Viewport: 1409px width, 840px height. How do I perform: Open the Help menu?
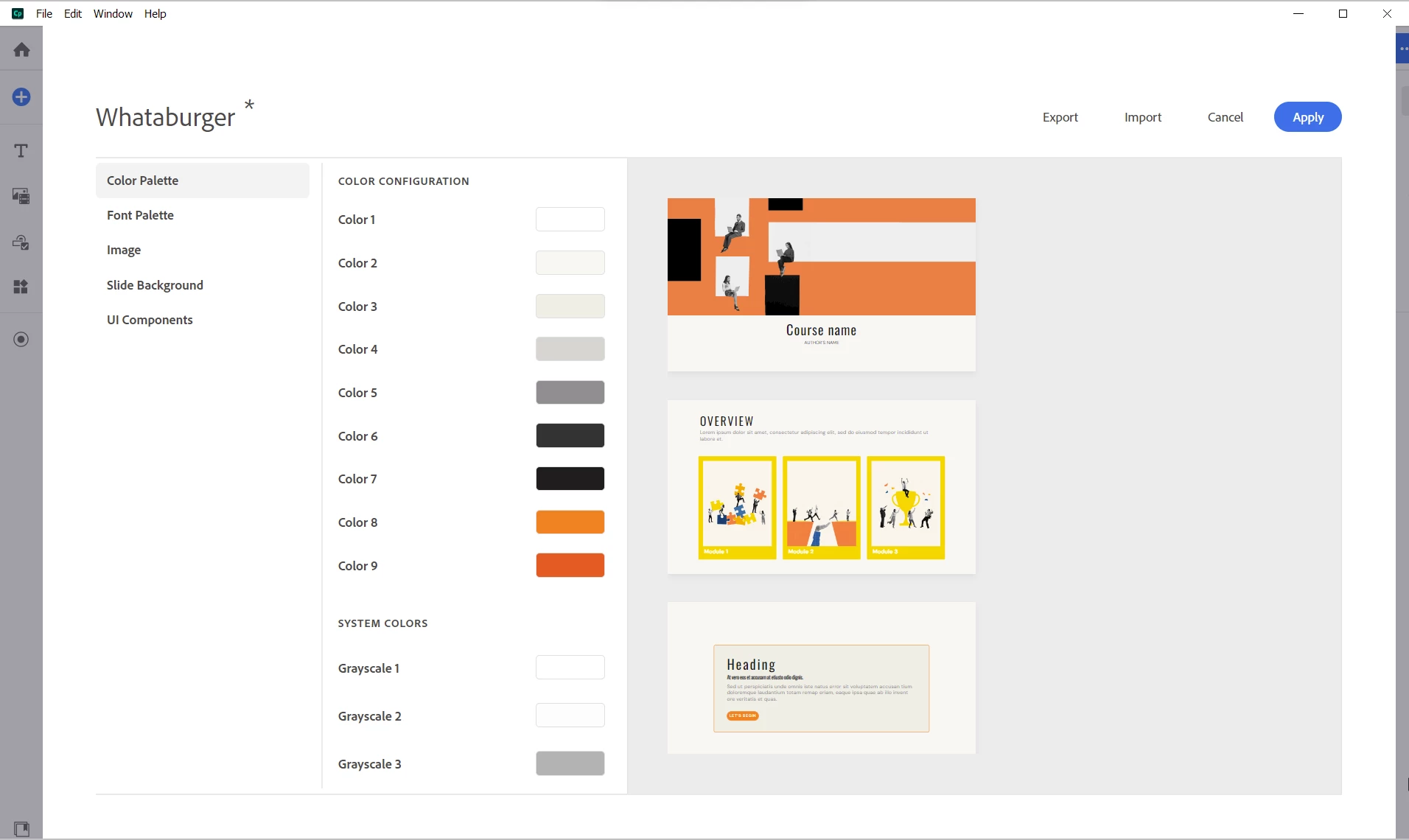155,13
